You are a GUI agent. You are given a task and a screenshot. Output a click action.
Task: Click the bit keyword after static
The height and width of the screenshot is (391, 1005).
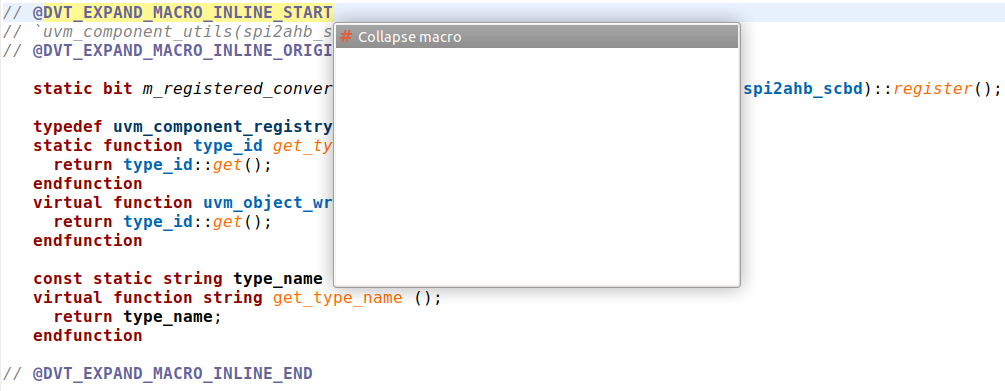tap(117, 88)
